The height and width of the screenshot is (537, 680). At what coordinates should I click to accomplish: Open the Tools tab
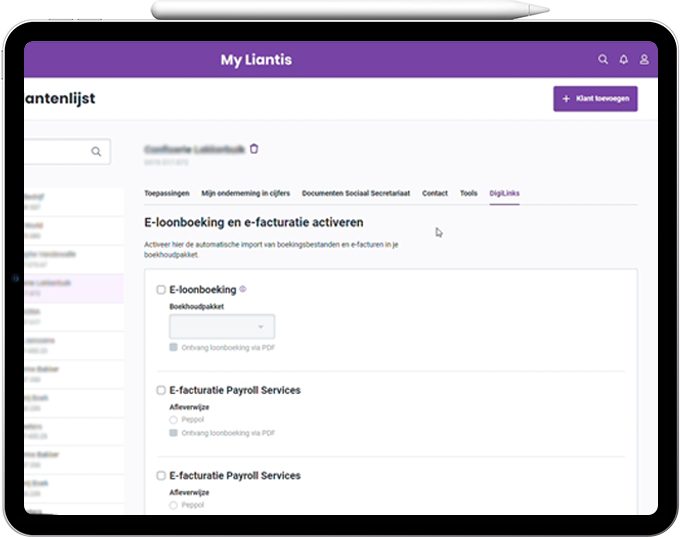point(468,193)
